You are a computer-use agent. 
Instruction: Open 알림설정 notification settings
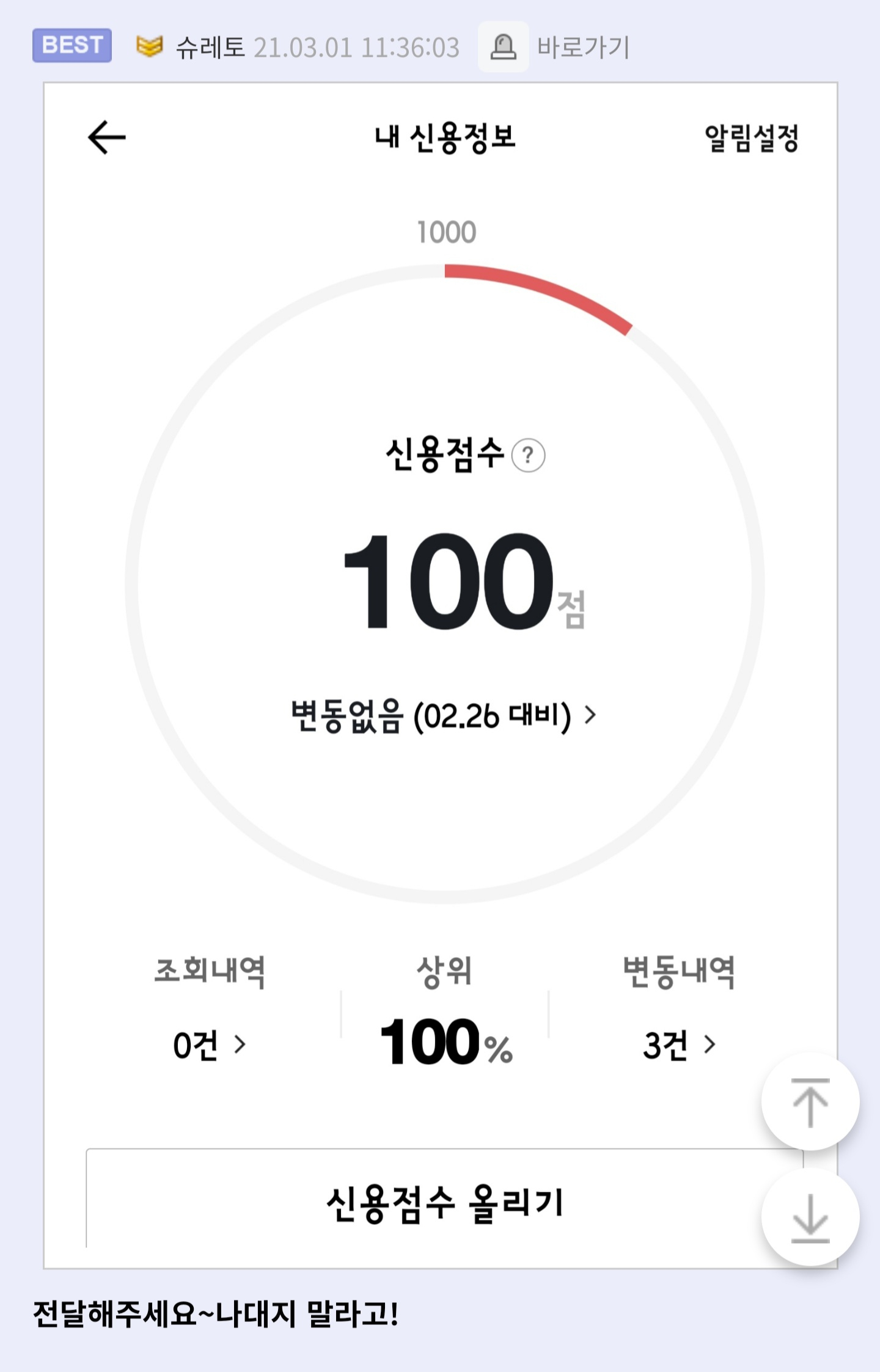[752, 137]
